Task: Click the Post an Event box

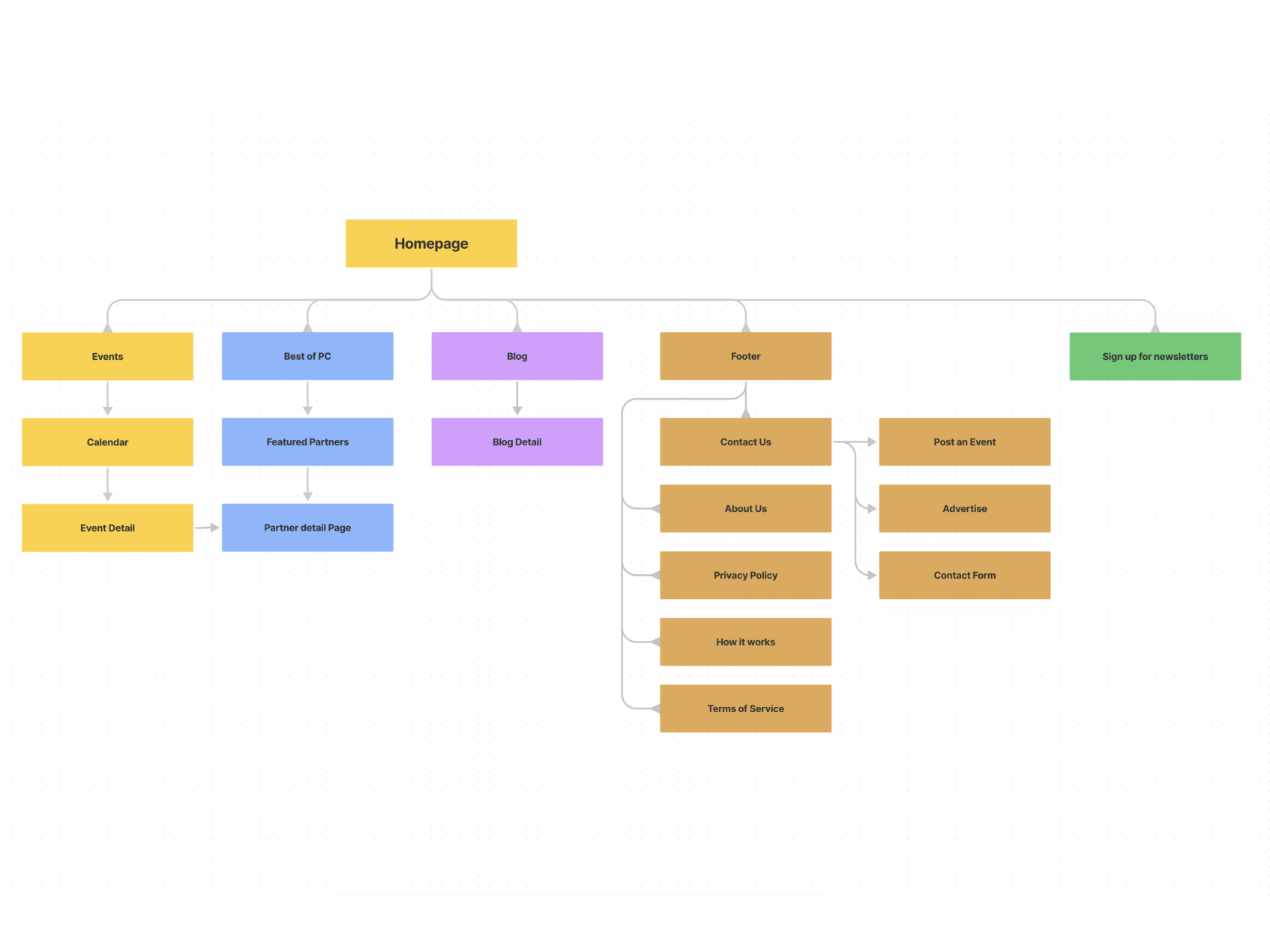Action: (x=965, y=442)
